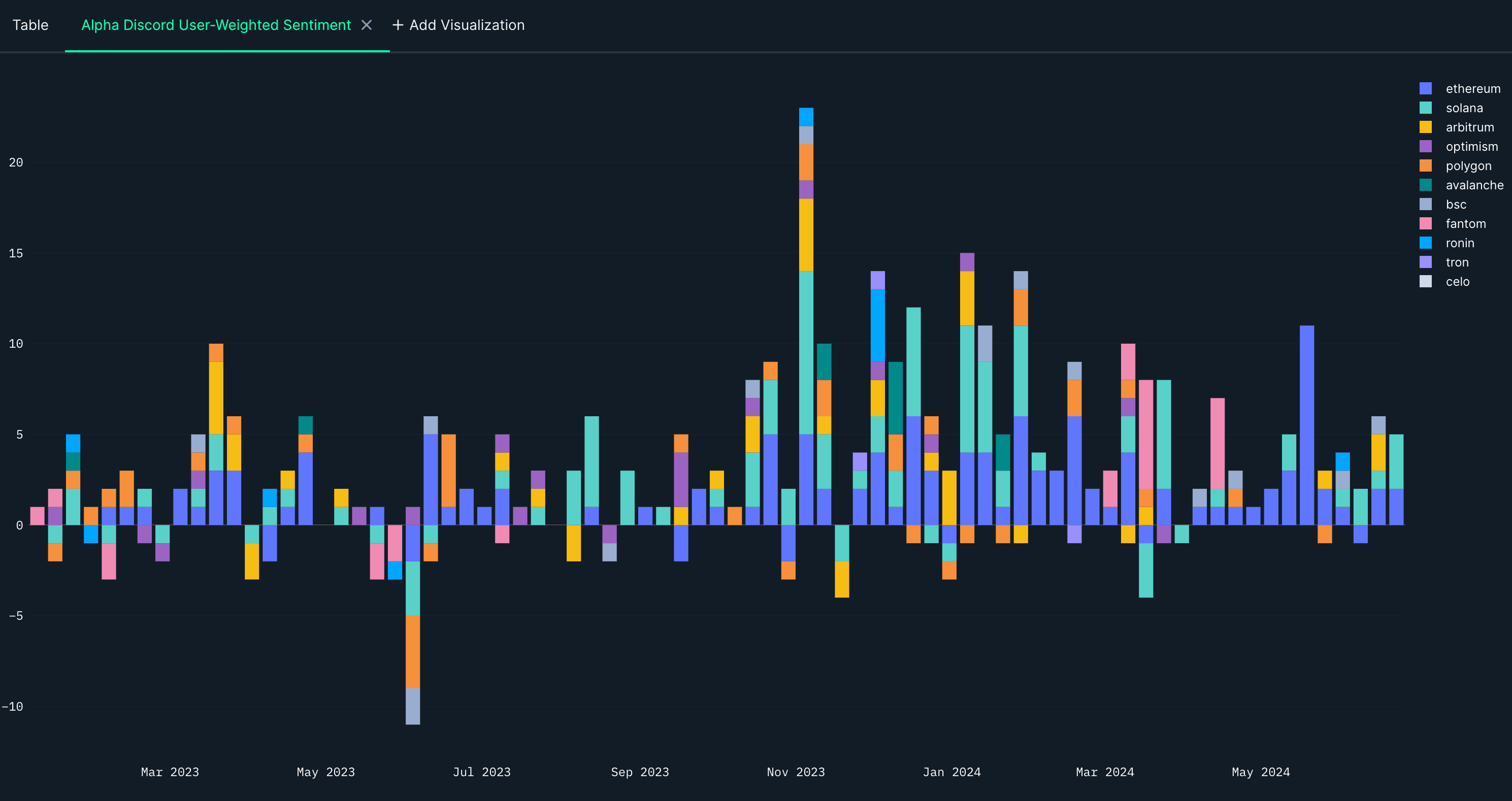Toggle ethereum series via legend swatch

coord(1425,89)
